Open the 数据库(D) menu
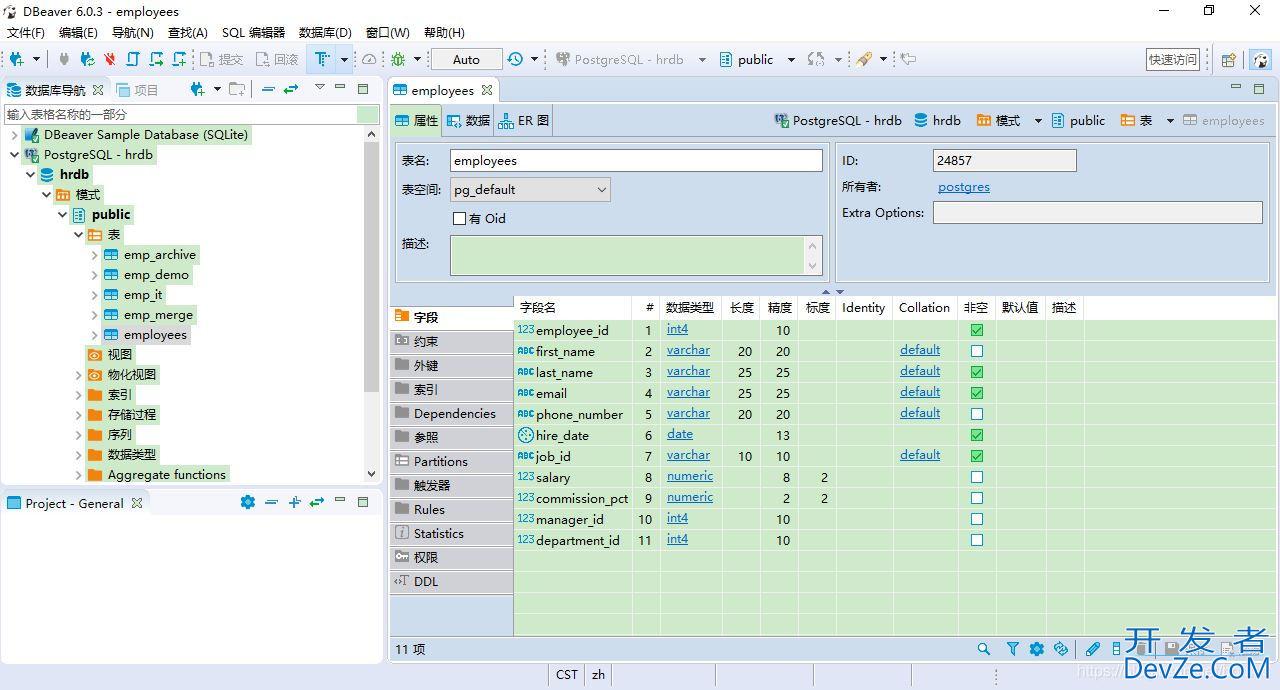Screen dimensions: 1280x690 click(x=325, y=32)
